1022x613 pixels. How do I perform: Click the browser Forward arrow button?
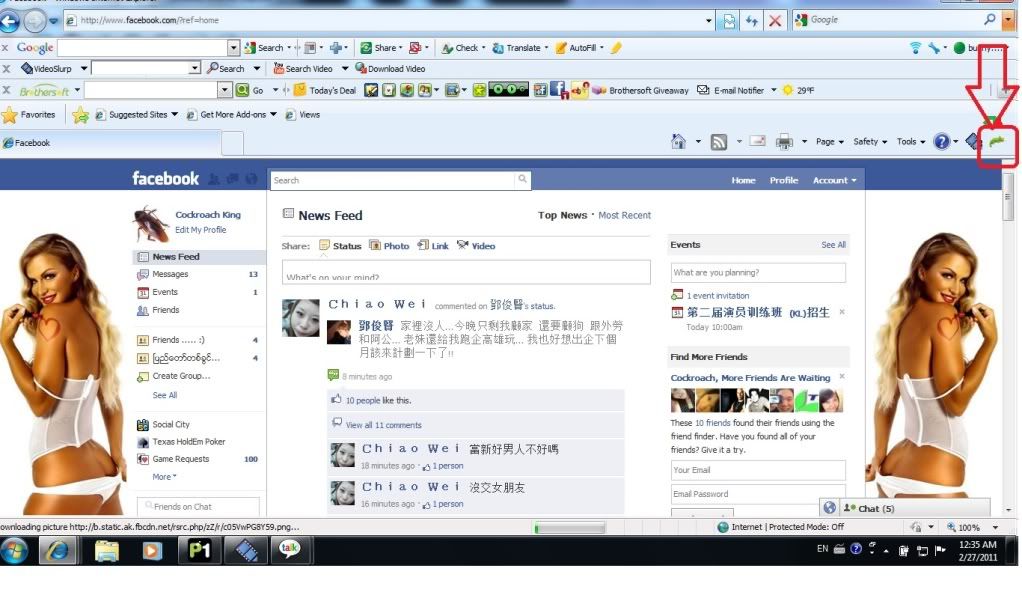35,22
